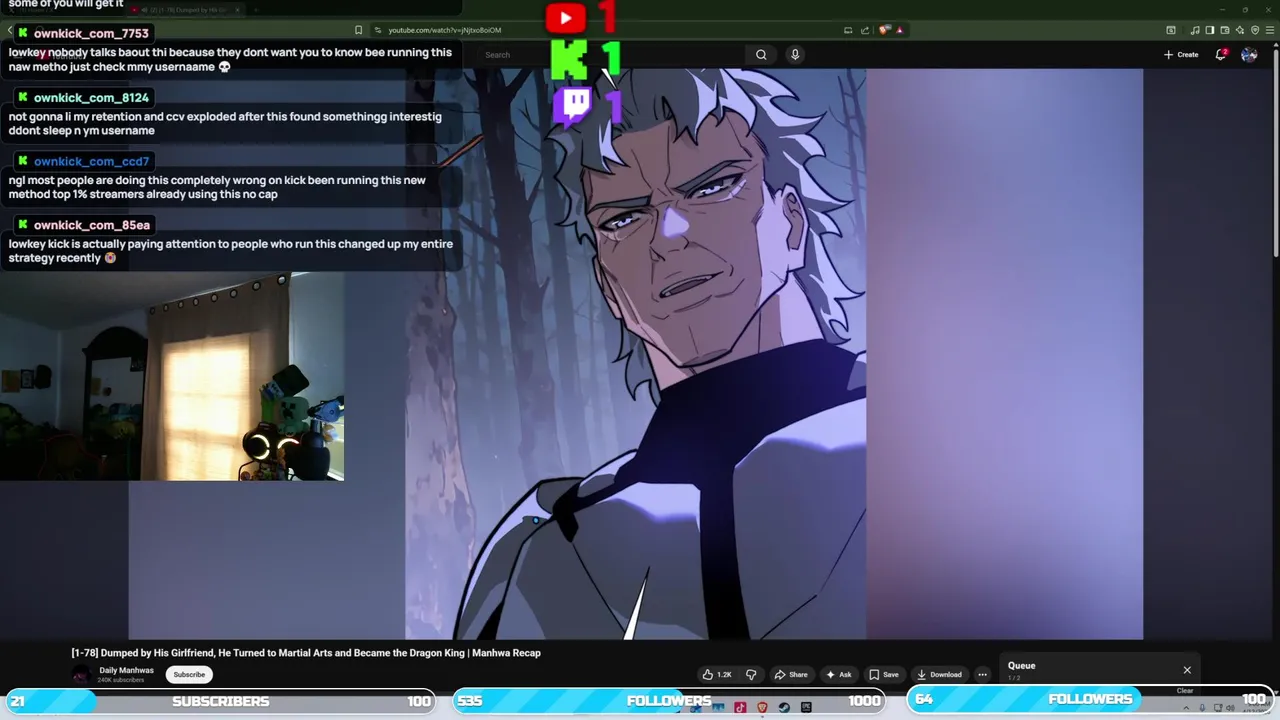1280x720 pixels.
Task: Open site info icon beside the URL
Action: (x=378, y=30)
